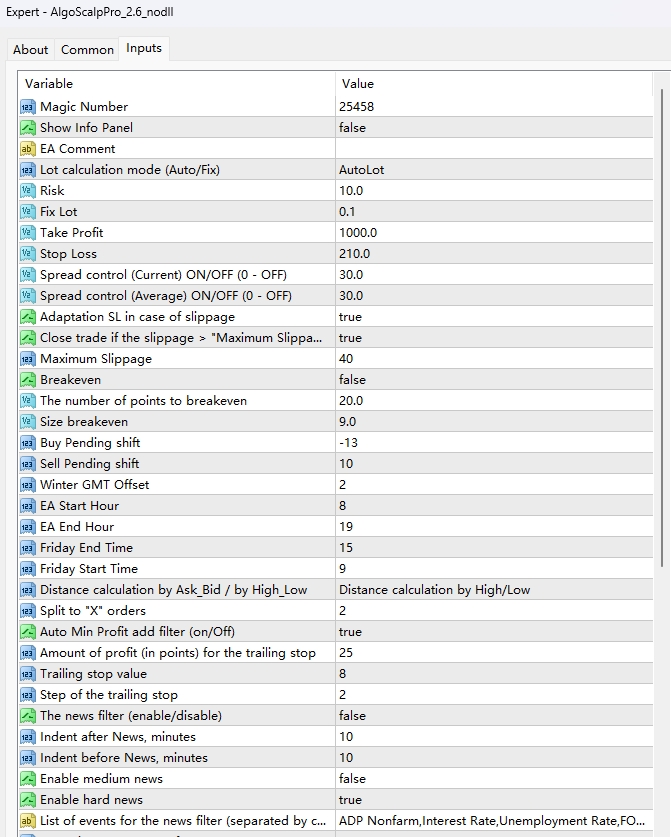
Task: Click the Breakeven boolean type icon
Action: click(x=28, y=380)
